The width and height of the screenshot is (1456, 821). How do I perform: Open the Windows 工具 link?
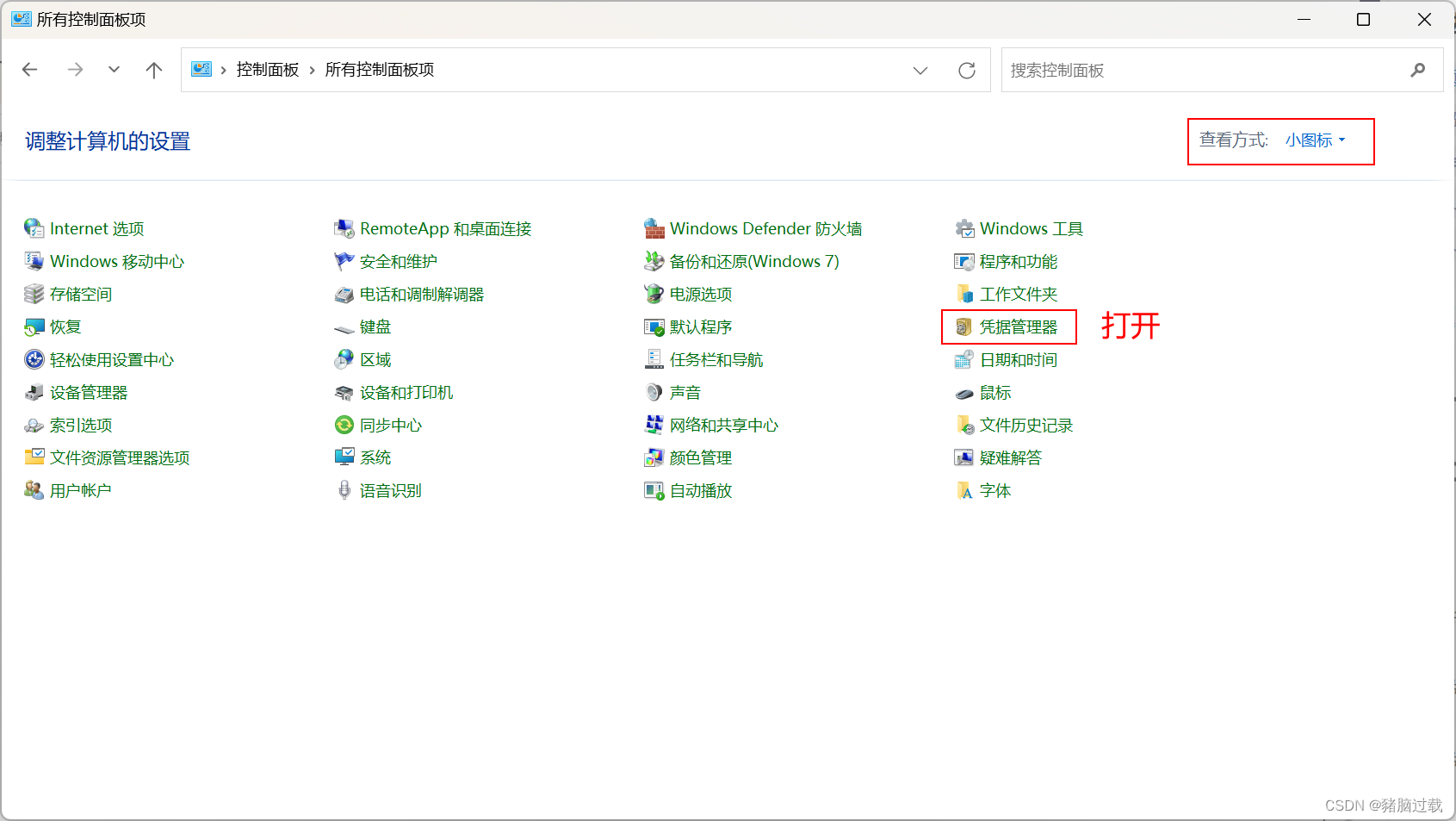point(1032,228)
